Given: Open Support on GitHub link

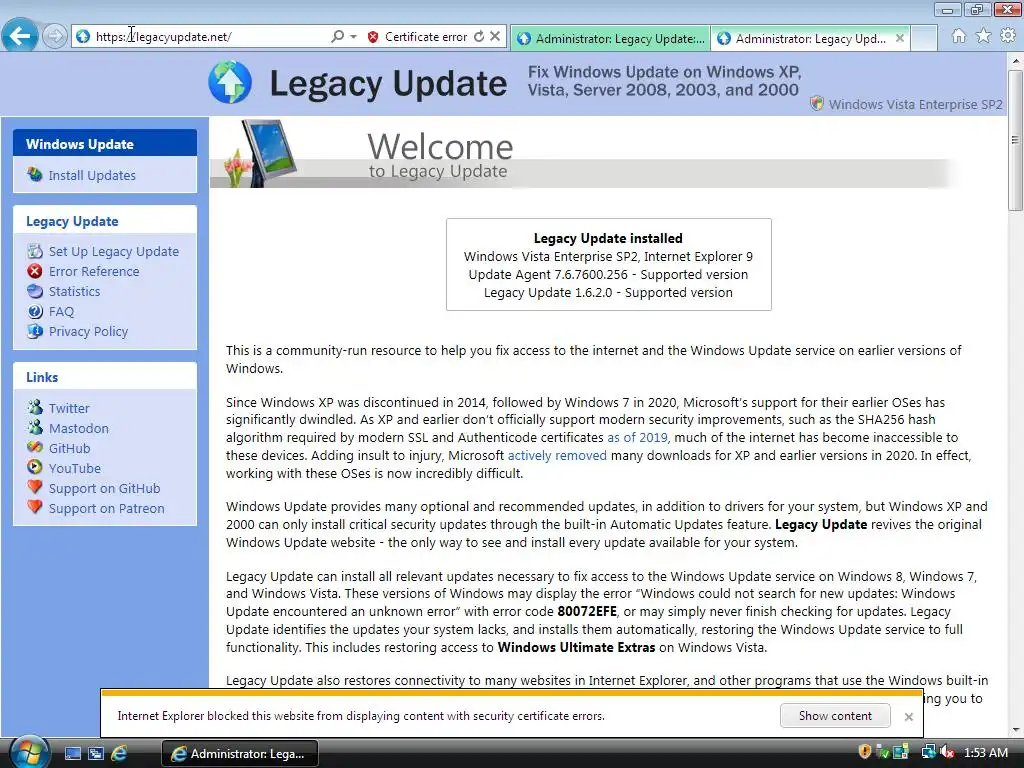Looking at the screenshot, I should 104,488.
